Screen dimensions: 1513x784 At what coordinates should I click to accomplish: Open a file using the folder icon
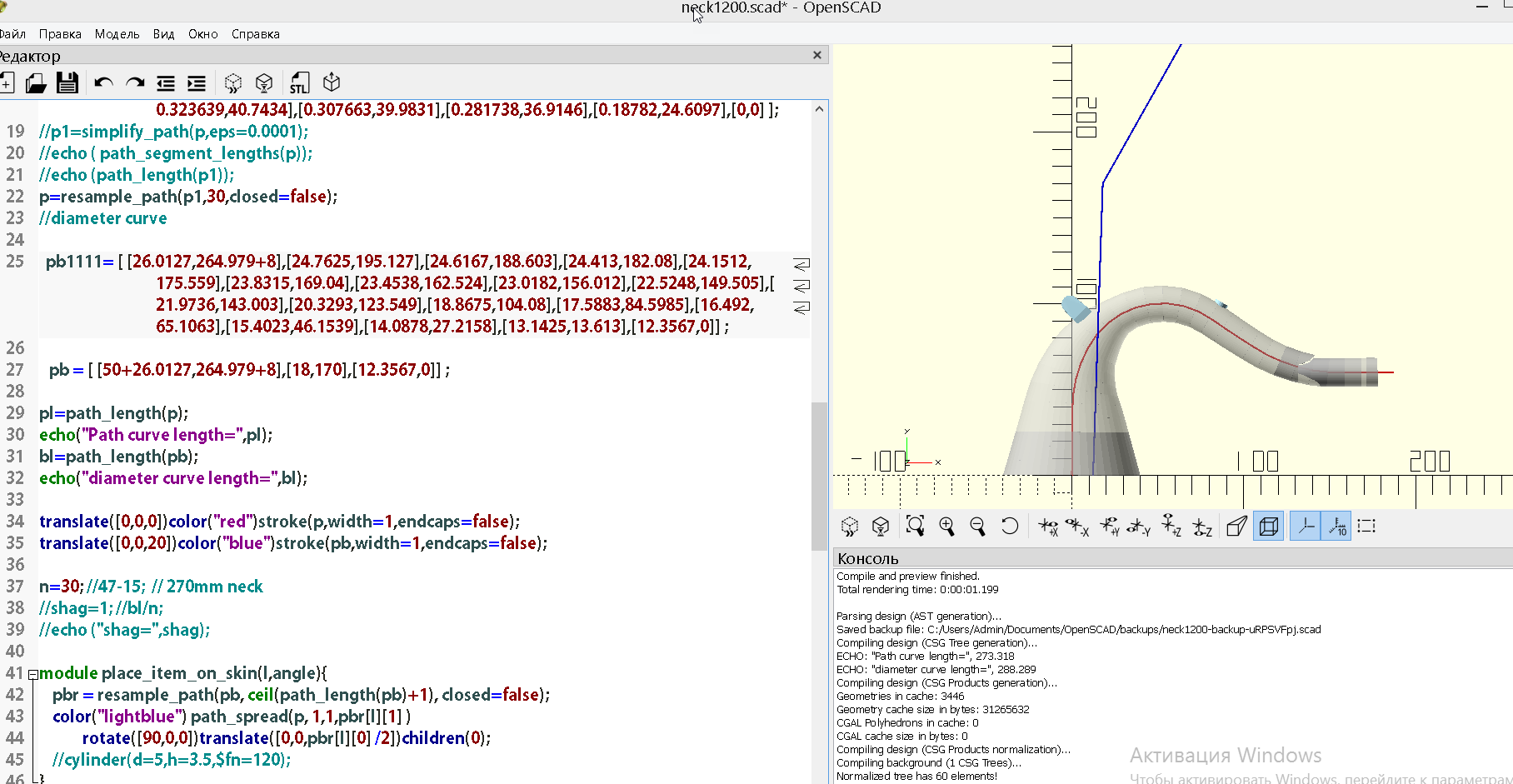36,82
